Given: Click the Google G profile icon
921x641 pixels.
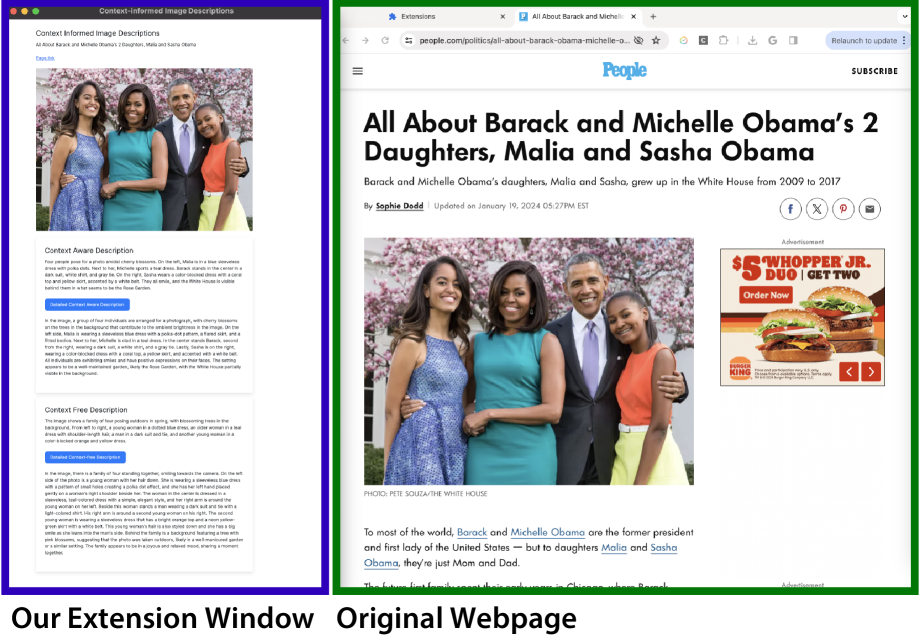Looking at the screenshot, I should click(772, 41).
